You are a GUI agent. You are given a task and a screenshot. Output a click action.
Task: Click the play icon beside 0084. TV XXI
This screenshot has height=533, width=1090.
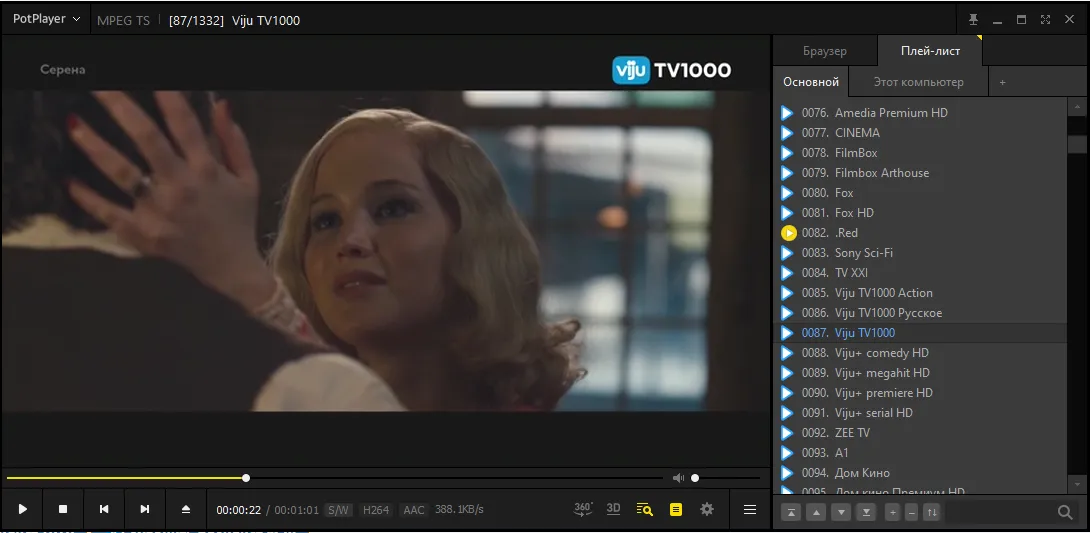[787, 273]
